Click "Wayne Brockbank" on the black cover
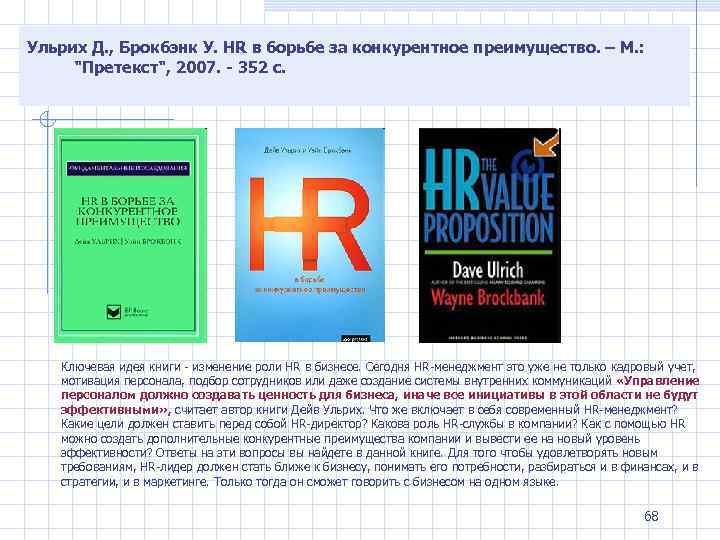 coord(488,298)
